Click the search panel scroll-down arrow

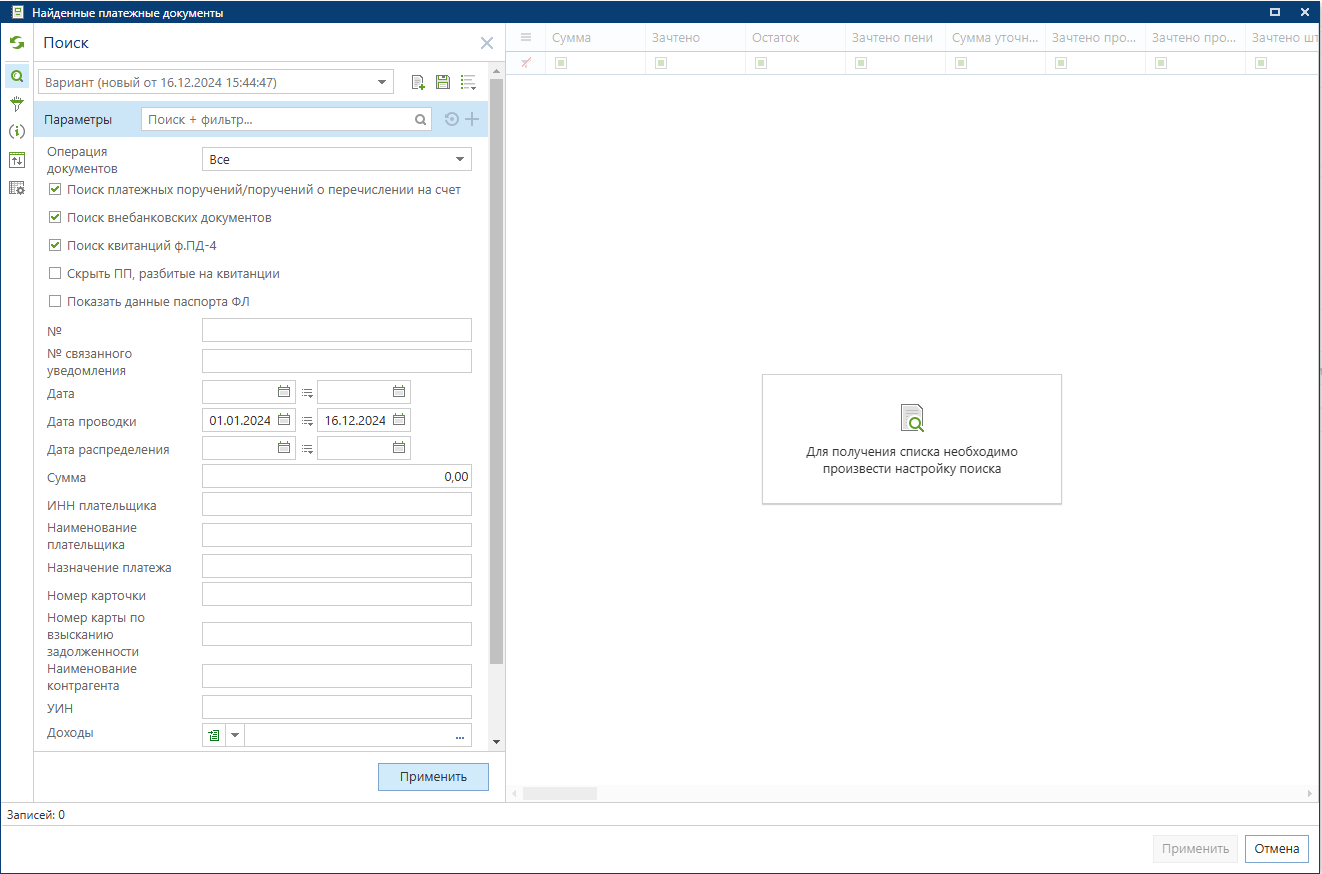496,742
